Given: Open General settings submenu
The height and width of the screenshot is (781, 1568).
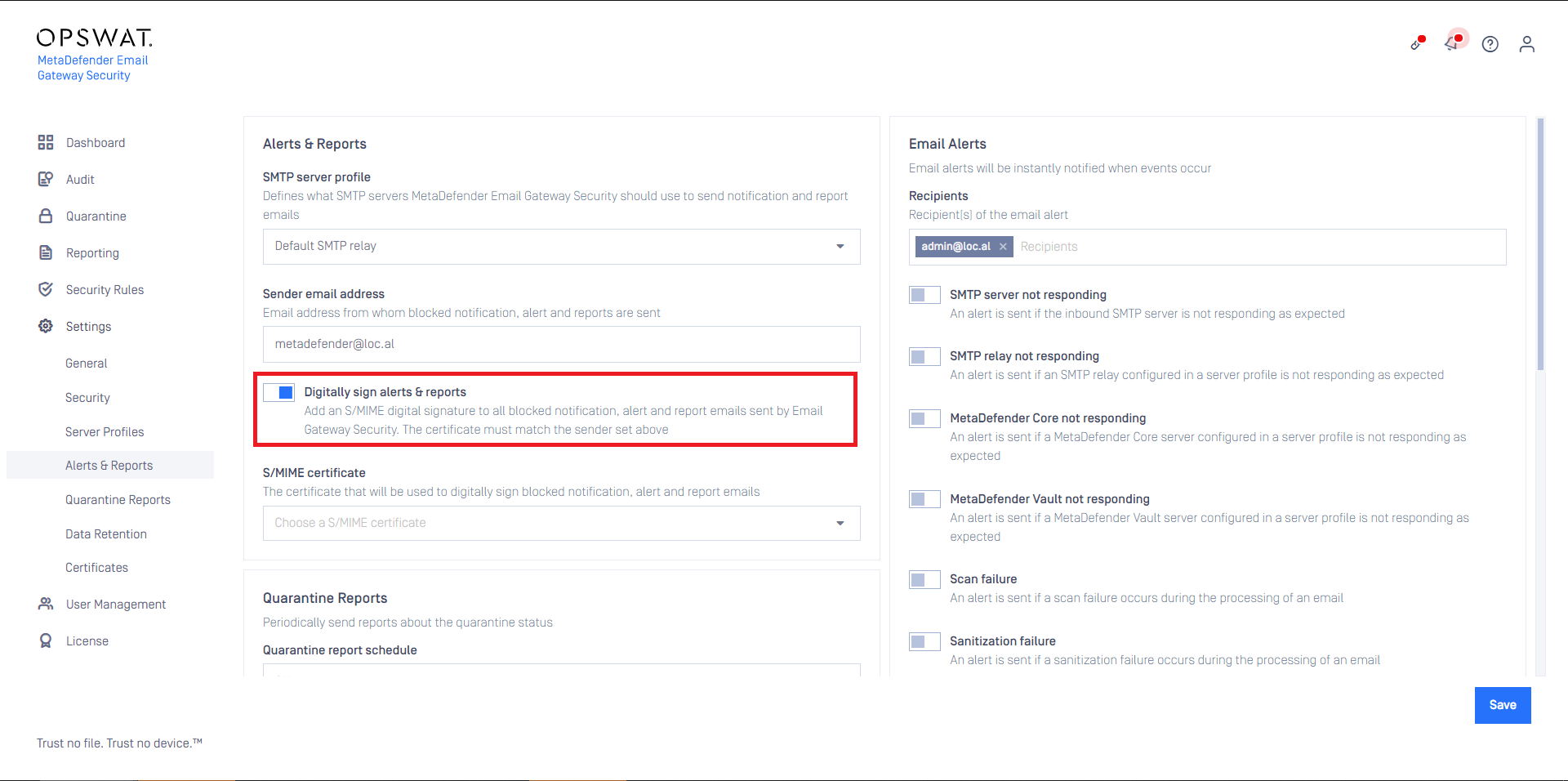Looking at the screenshot, I should (86, 364).
